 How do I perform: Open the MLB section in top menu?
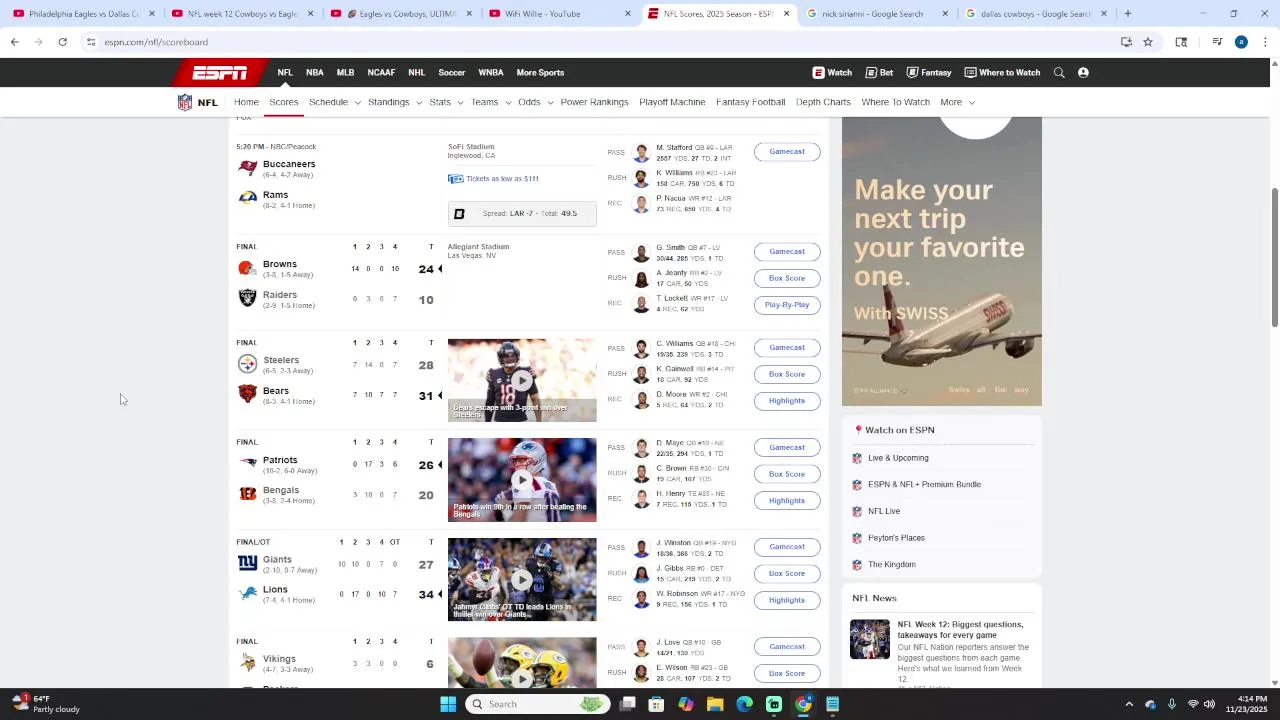point(345,73)
